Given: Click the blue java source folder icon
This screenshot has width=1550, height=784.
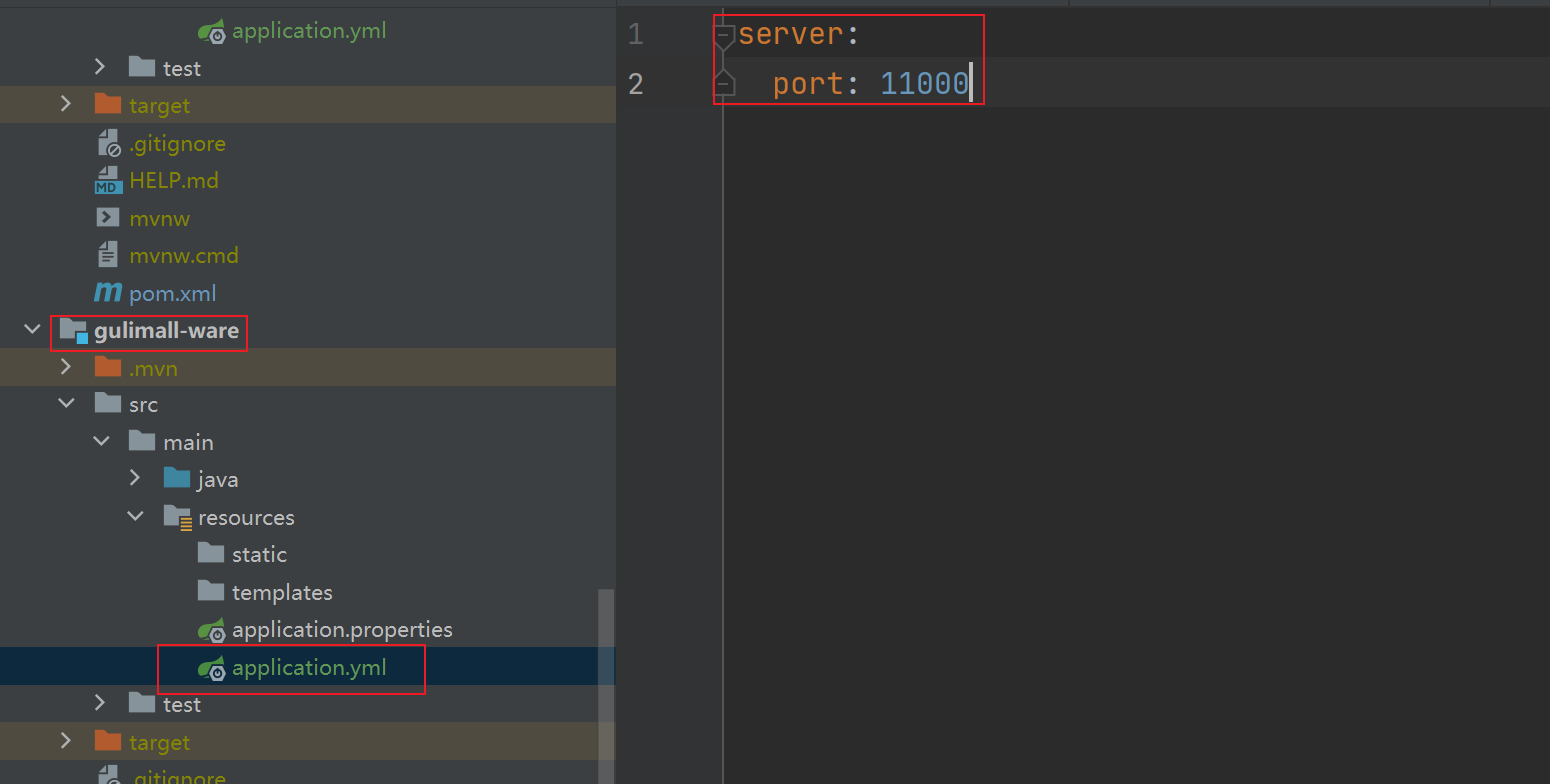Looking at the screenshot, I should 177,479.
